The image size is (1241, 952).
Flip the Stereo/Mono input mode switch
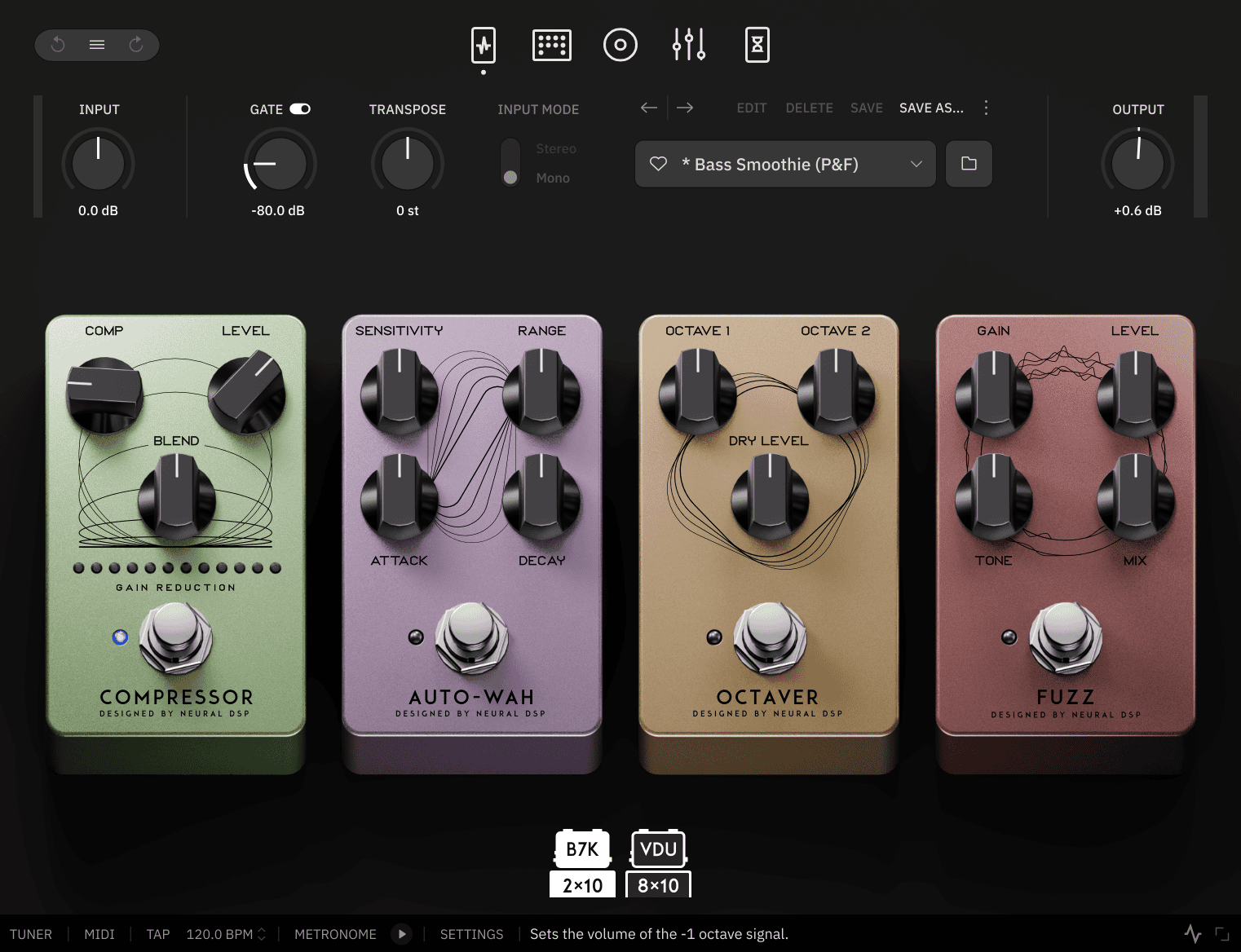click(x=510, y=162)
